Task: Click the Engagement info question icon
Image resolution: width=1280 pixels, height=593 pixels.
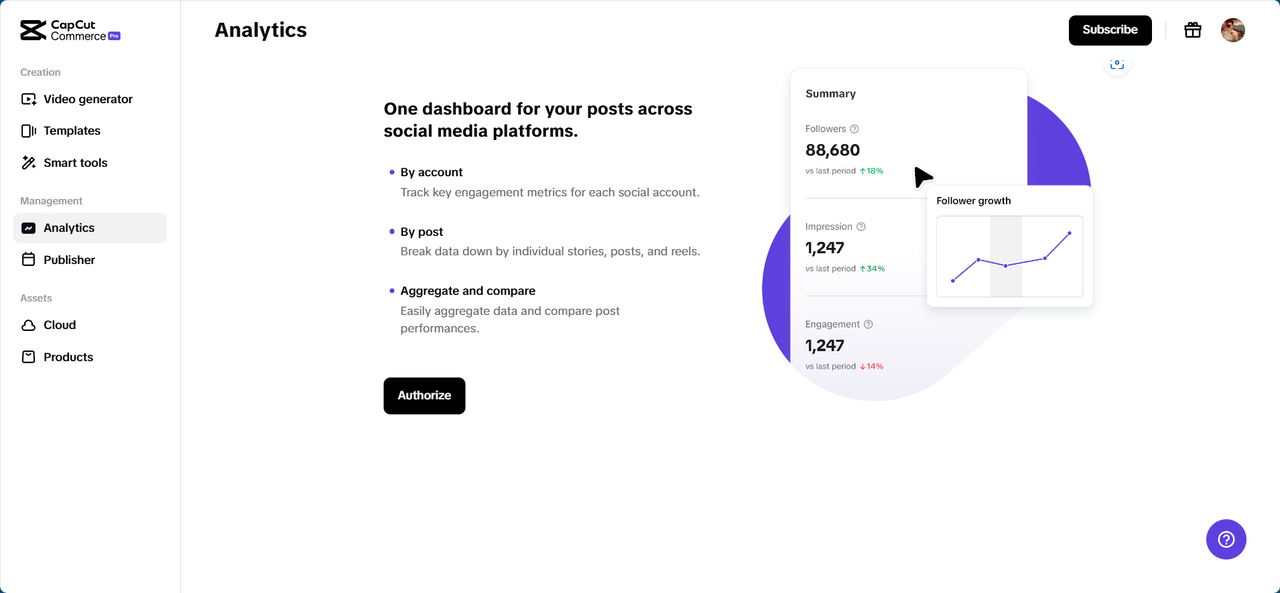Action: point(868,324)
